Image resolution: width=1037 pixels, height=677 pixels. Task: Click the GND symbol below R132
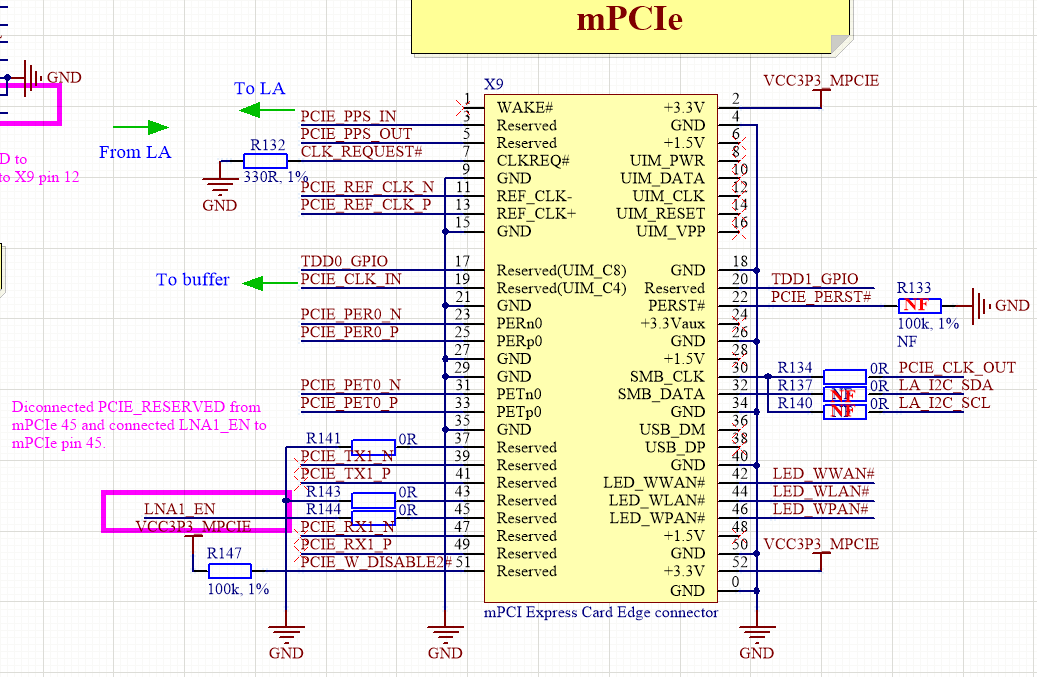click(x=219, y=188)
